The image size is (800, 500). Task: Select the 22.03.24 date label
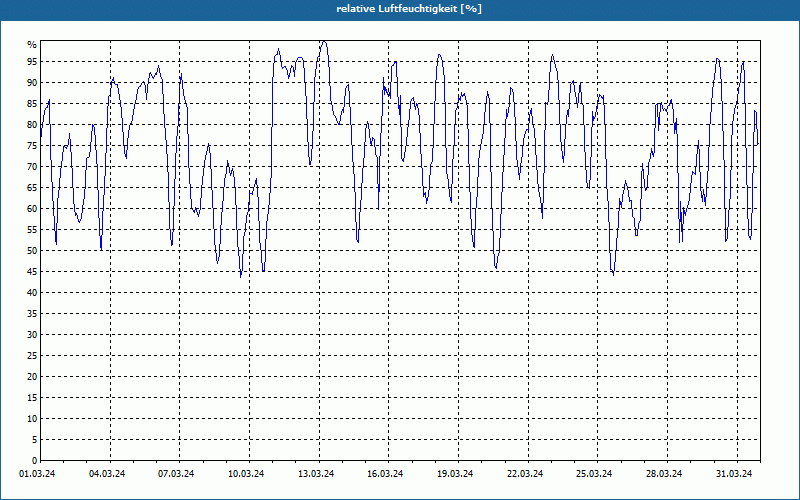point(525,474)
